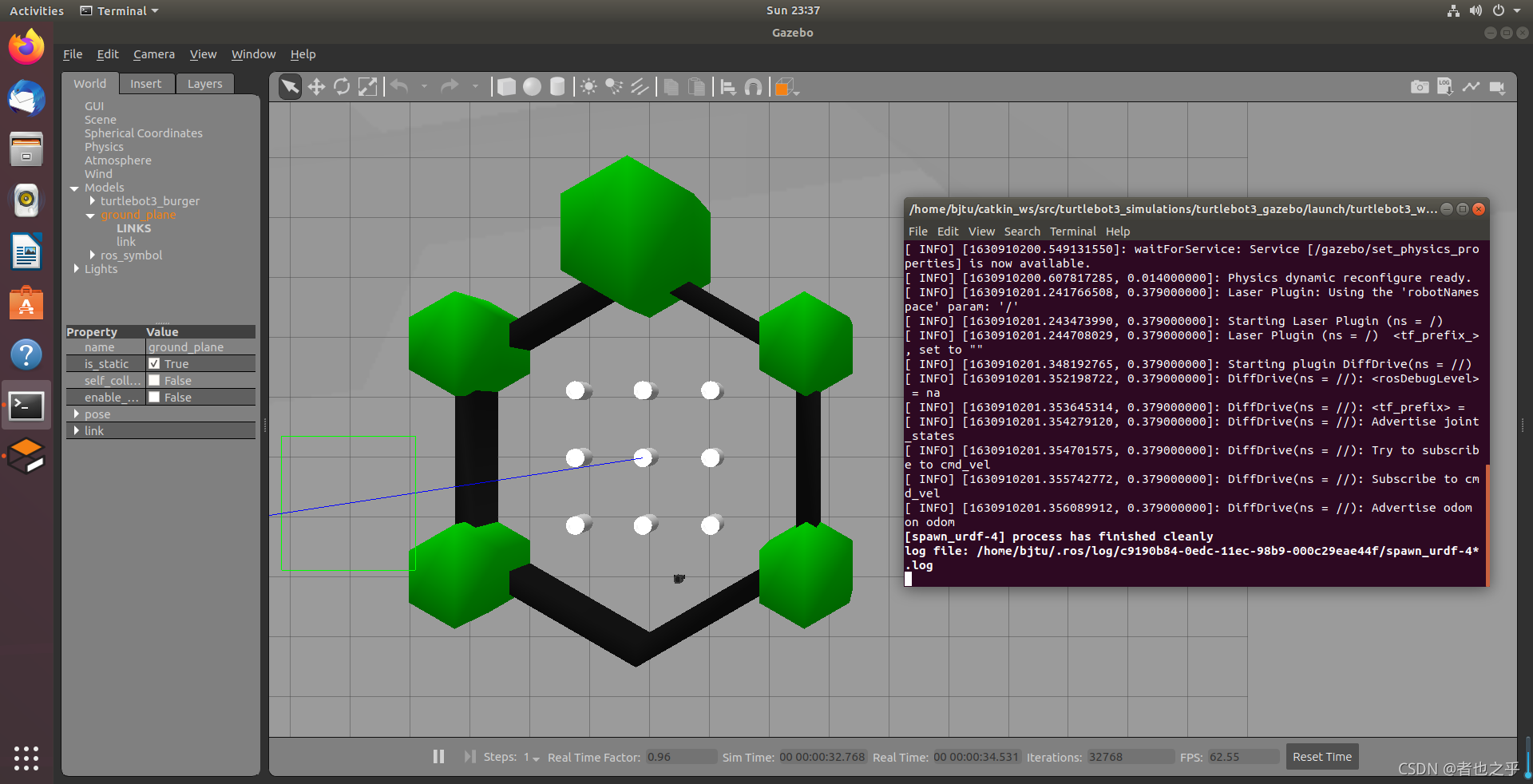The width and height of the screenshot is (1533, 784).
Task: Expand the Lights tree node
Action: coord(77,269)
